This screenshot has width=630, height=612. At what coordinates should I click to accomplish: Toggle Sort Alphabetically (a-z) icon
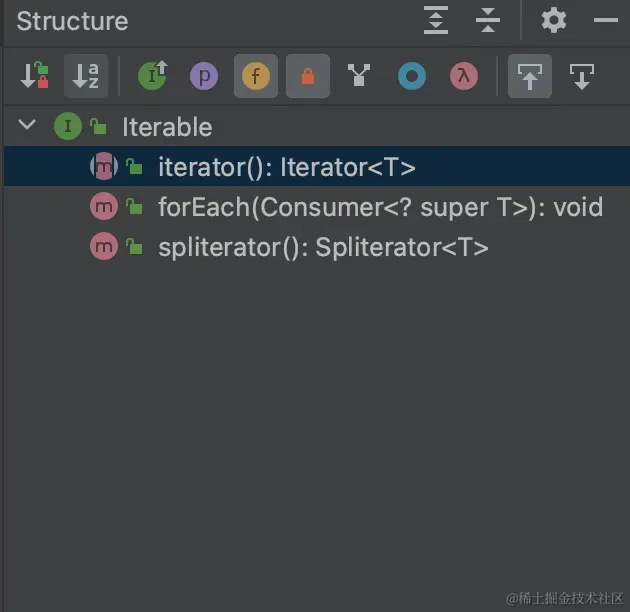coord(85,76)
